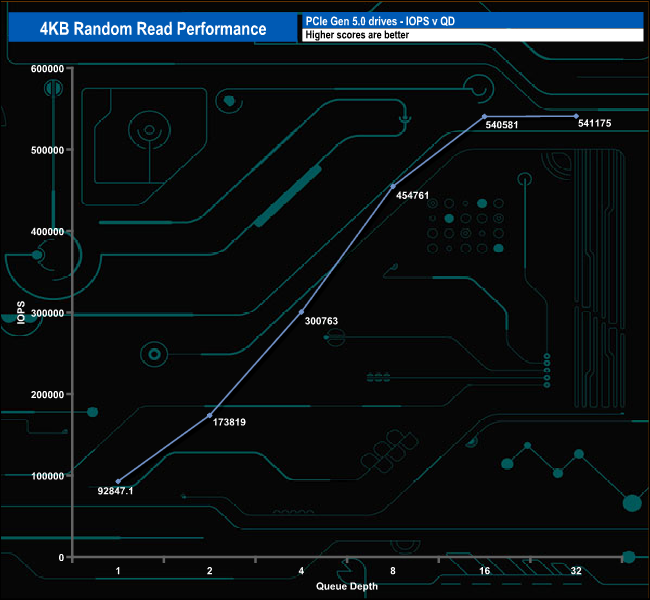Click the 540581 data label
The width and height of the screenshot is (650, 600).
tap(502, 126)
